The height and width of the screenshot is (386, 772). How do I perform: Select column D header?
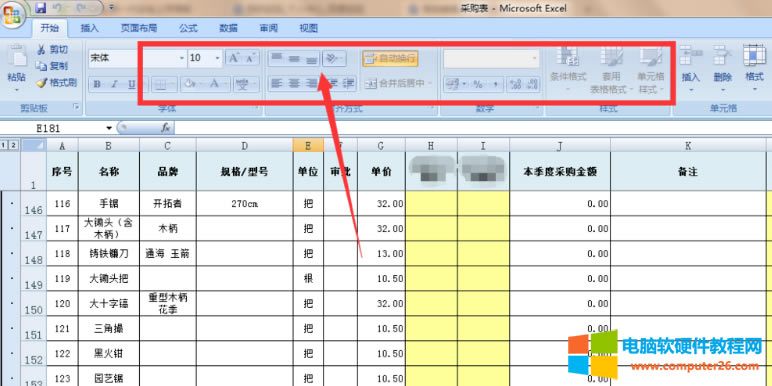245,145
